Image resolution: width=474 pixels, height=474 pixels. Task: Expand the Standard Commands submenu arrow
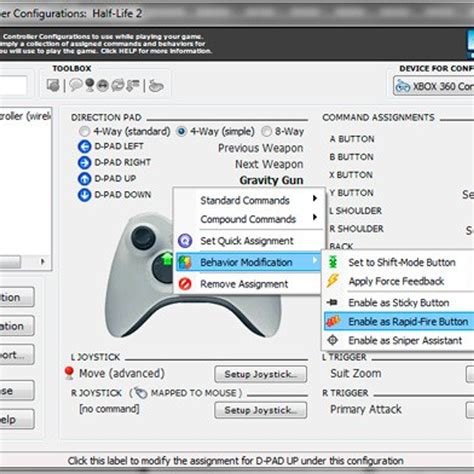click(x=315, y=198)
